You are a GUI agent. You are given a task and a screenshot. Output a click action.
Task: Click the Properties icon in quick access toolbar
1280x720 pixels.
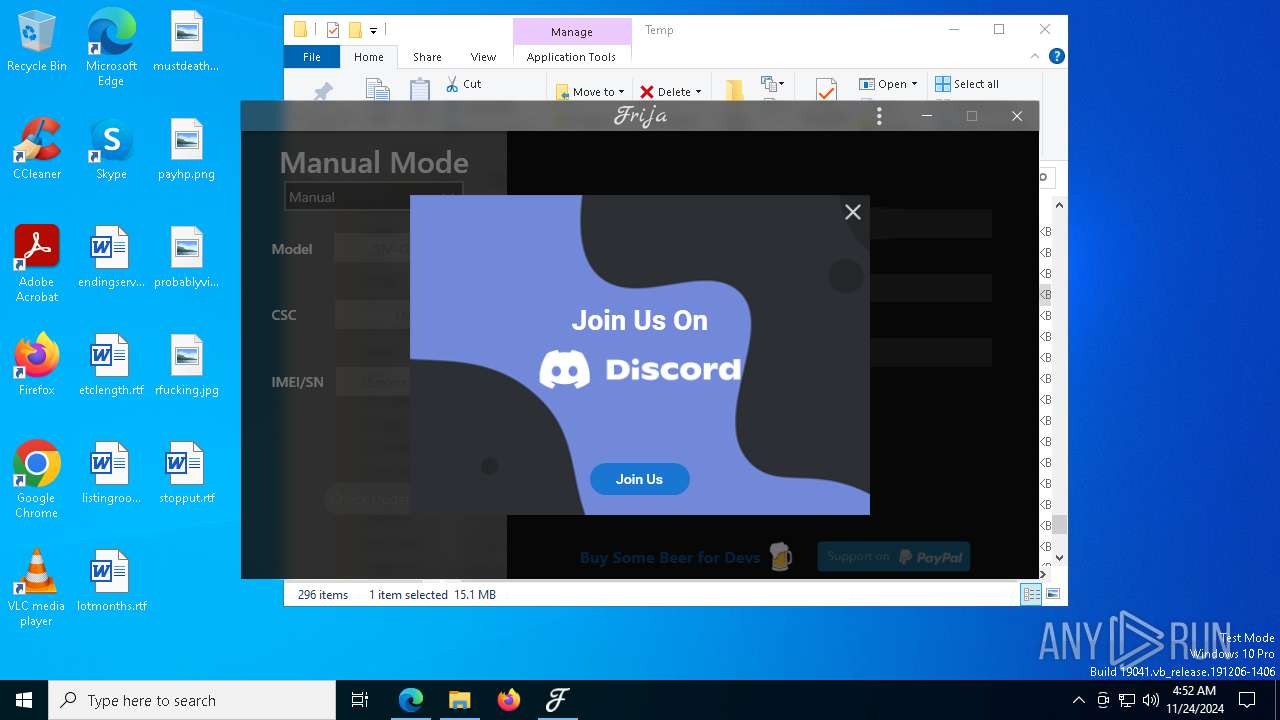[x=333, y=30]
